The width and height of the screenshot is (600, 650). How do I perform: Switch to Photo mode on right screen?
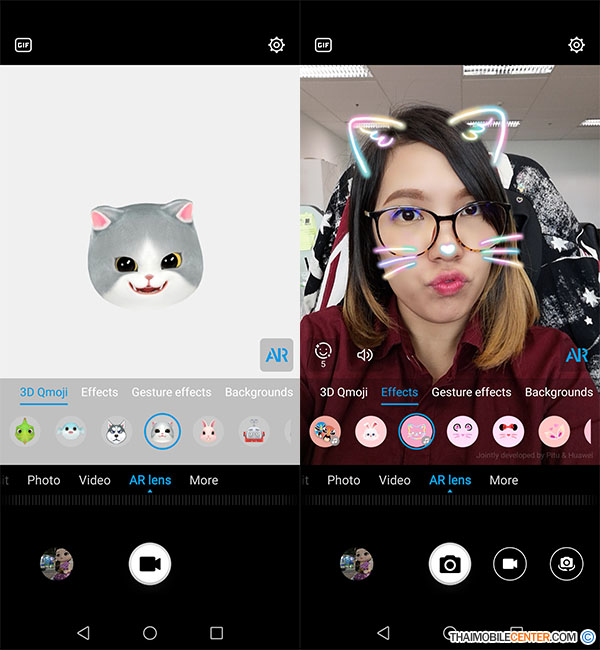click(343, 480)
